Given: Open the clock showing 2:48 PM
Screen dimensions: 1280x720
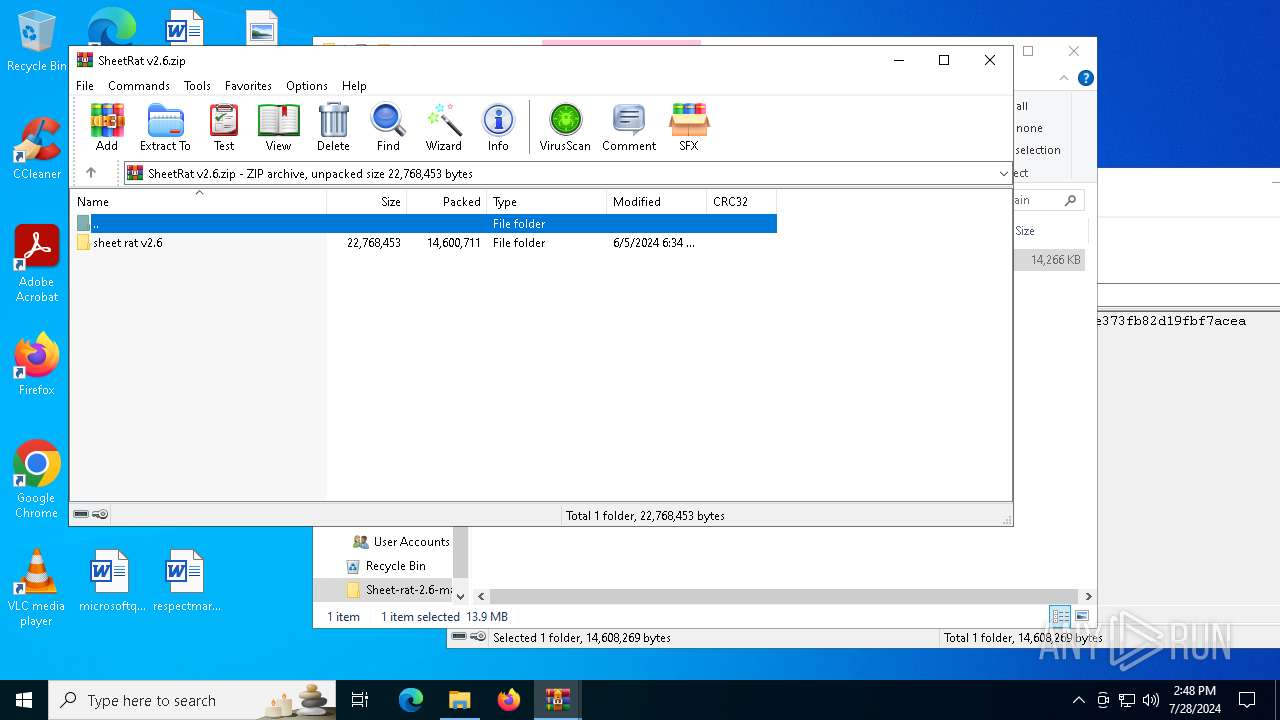Looking at the screenshot, I should click(1194, 700).
